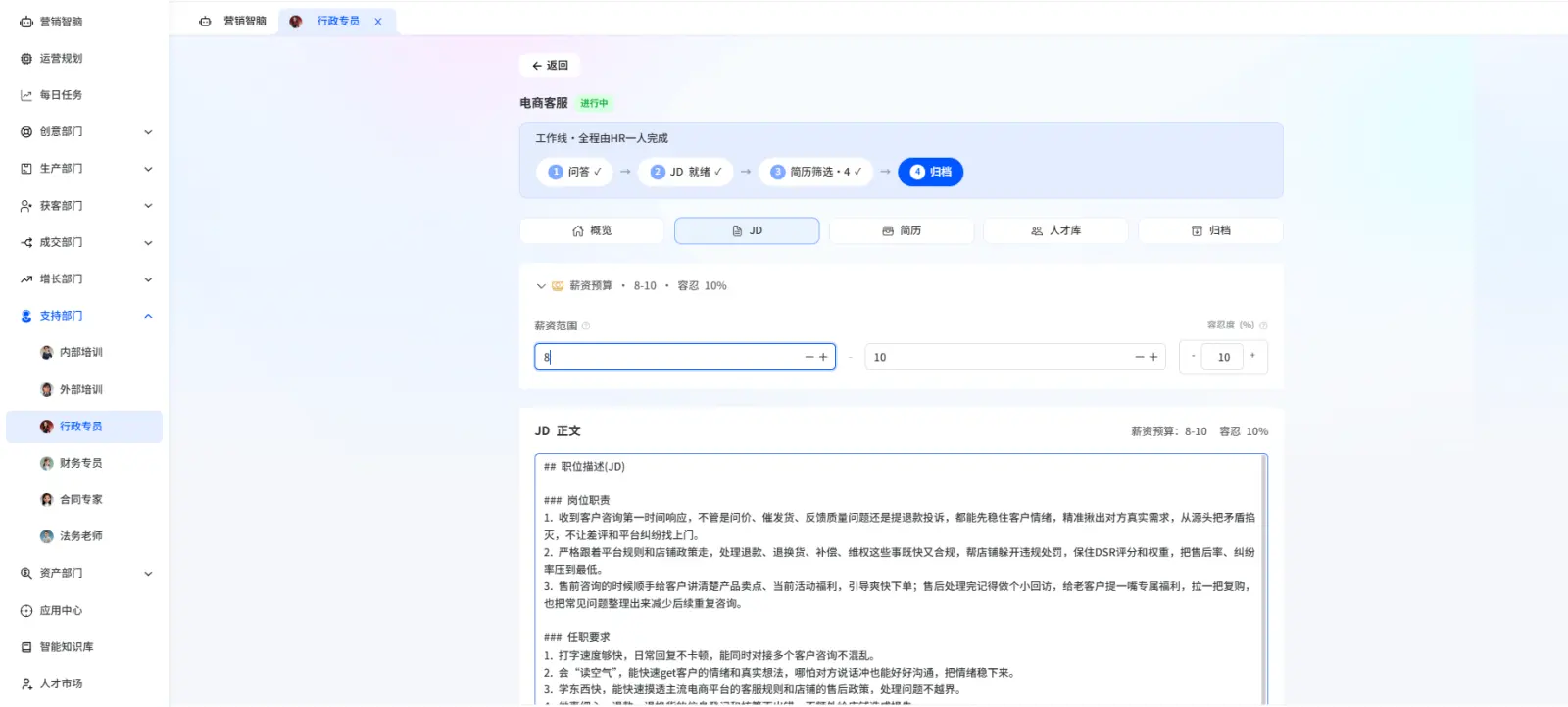The height and width of the screenshot is (707, 1568).
Task: Increase minimum salary with plus button
Action: 823,357
